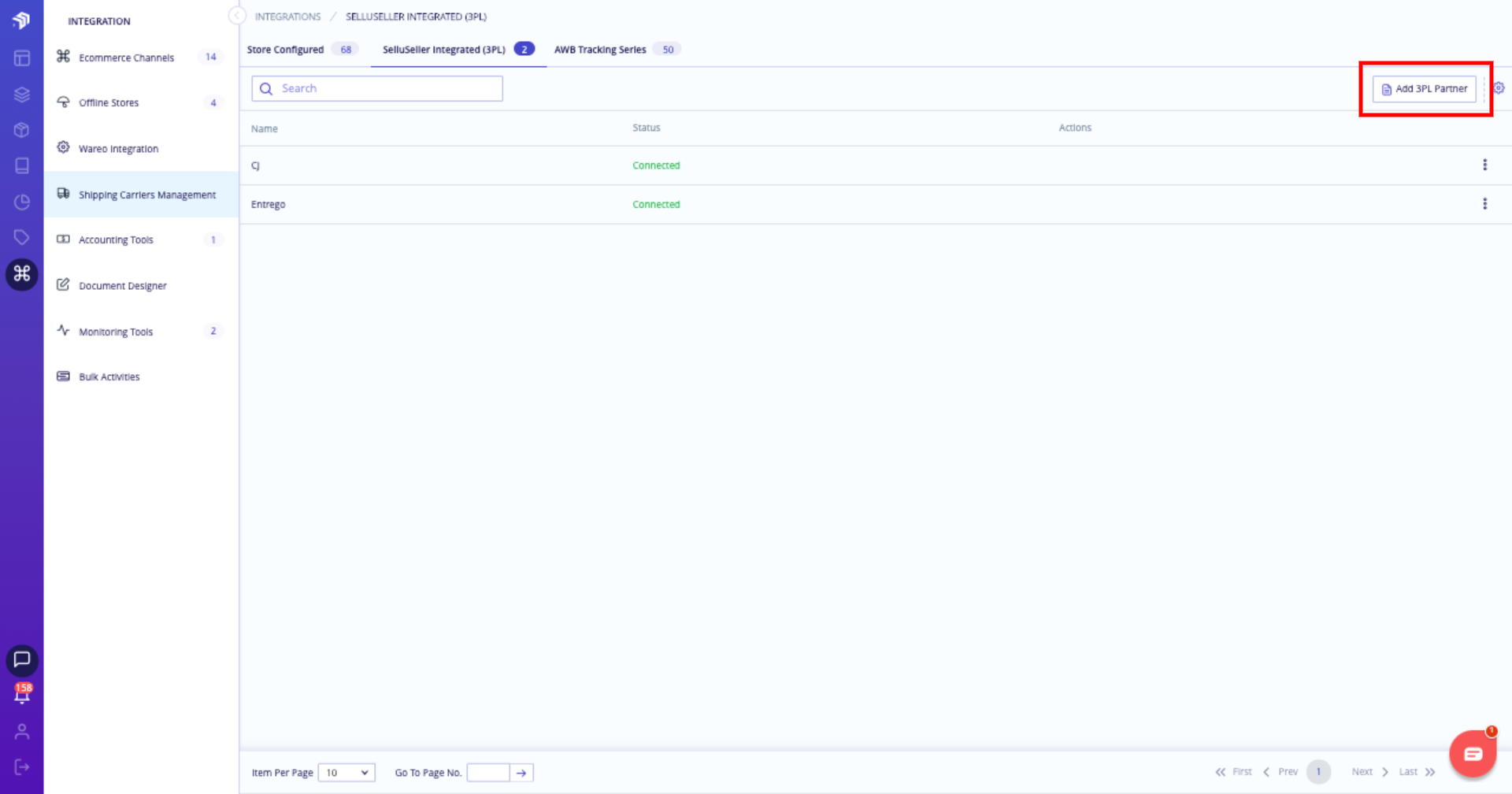Open actions menu for the CJ carrier row
The height and width of the screenshot is (794, 1512).
1485,165
